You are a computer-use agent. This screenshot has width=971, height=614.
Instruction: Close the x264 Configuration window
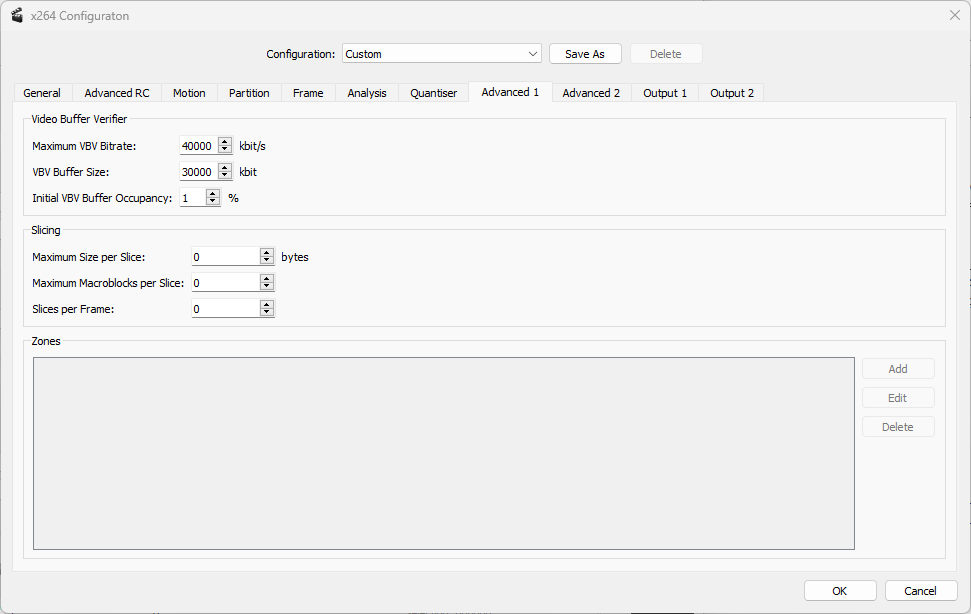(954, 15)
